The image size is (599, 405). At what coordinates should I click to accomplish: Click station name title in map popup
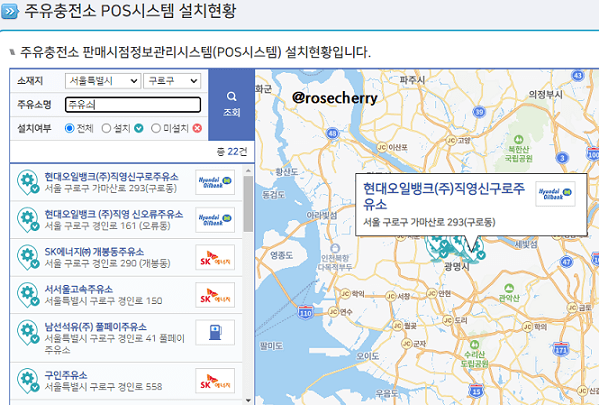pyautogui.click(x=444, y=196)
